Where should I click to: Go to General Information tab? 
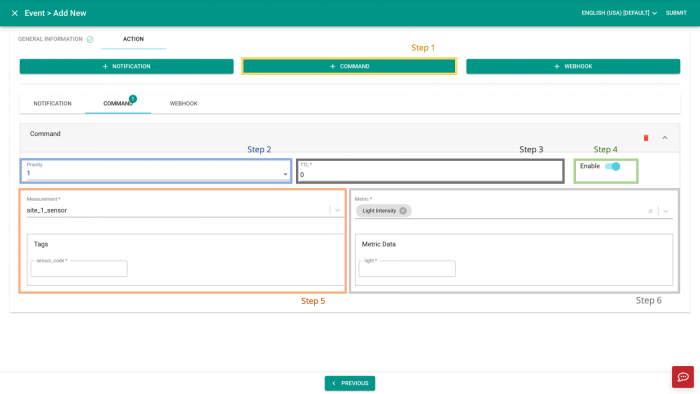click(x=50, y=39)
